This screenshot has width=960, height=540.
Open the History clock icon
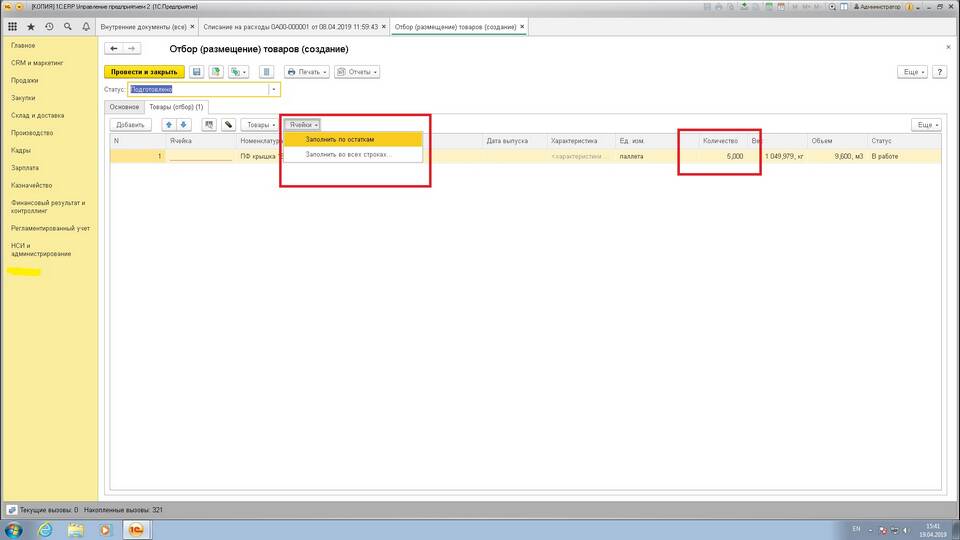pos(49,26)
